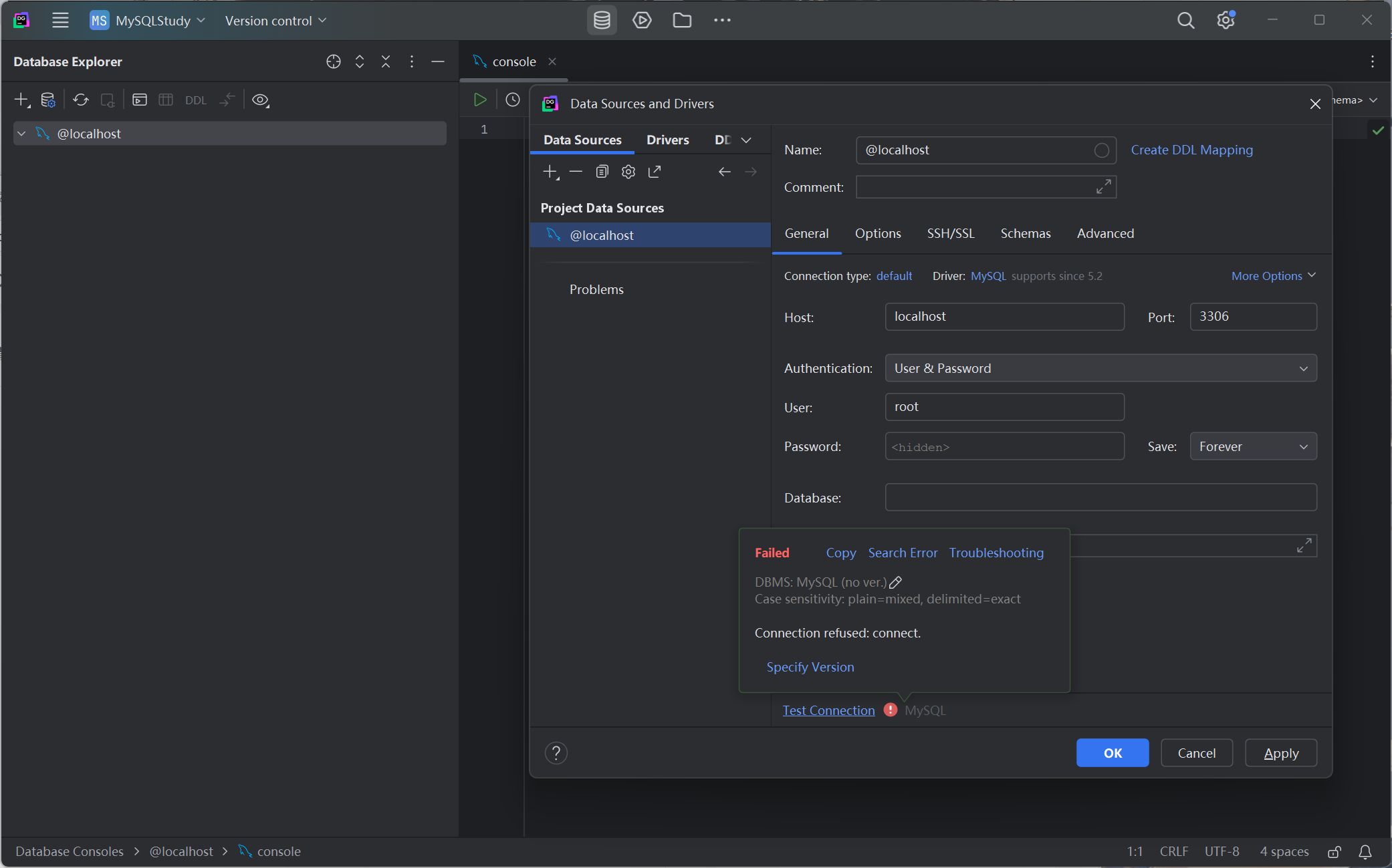Click the pencil icon next to DBMS version
1392x868 pixels.
(896, 582)
